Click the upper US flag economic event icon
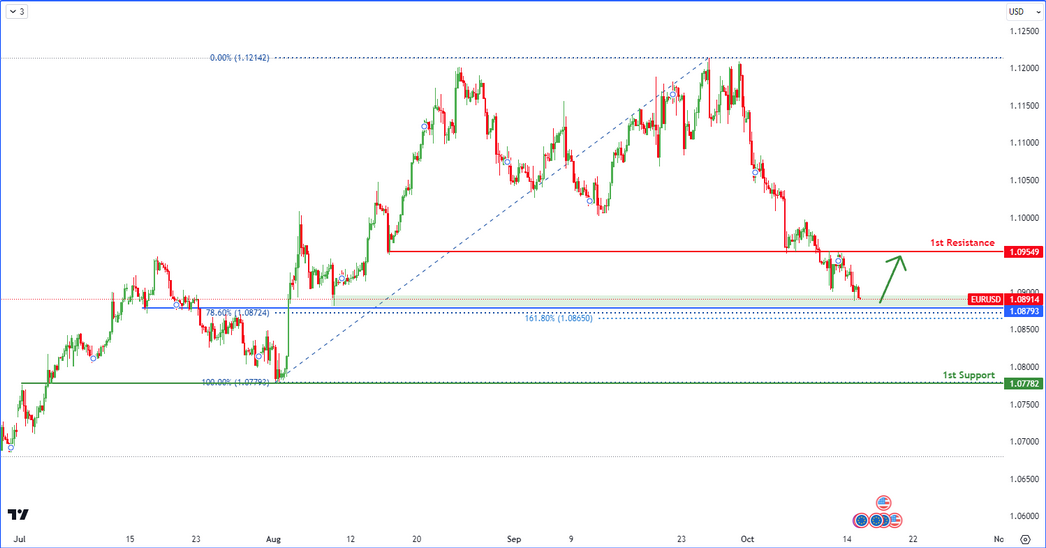This screenshot has width=1046, height=548. point(883,503)
